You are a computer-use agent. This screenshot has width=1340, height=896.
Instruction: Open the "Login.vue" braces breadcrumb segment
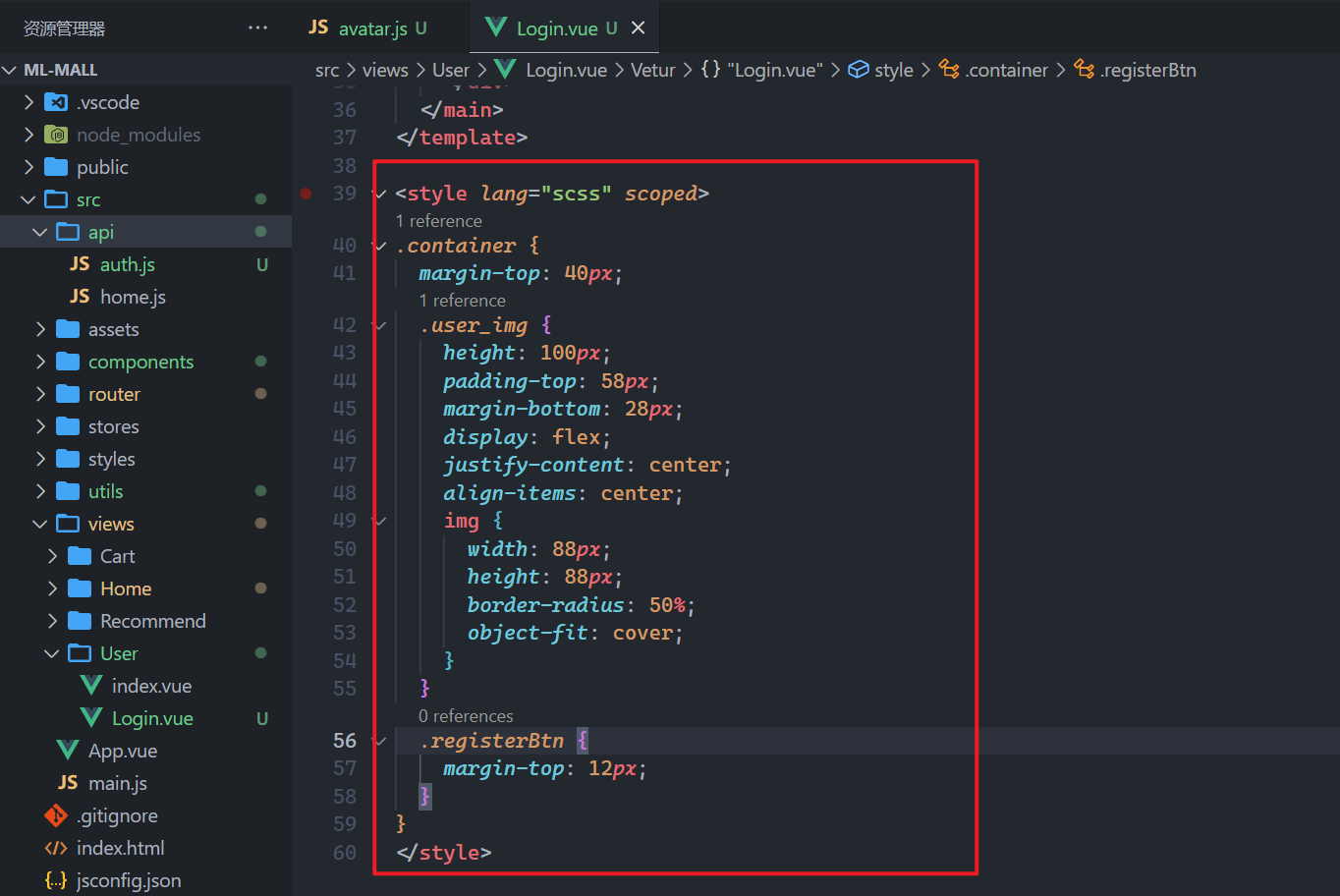[762, 70]
